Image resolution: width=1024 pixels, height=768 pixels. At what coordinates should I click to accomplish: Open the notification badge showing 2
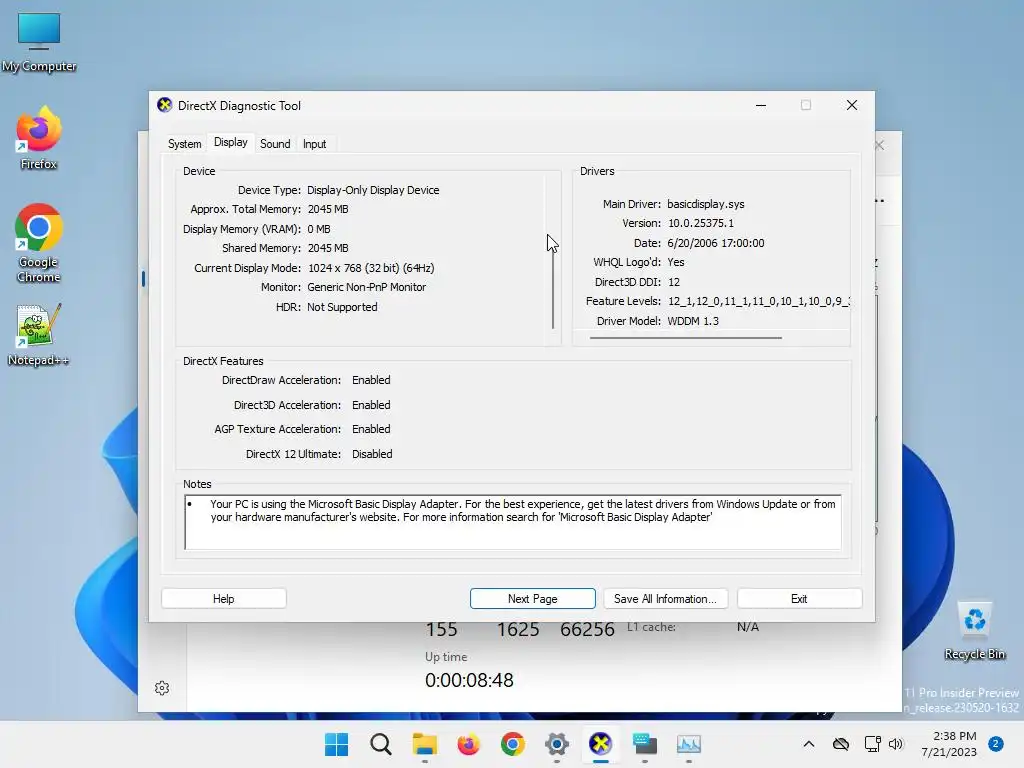tap(996, 744)
